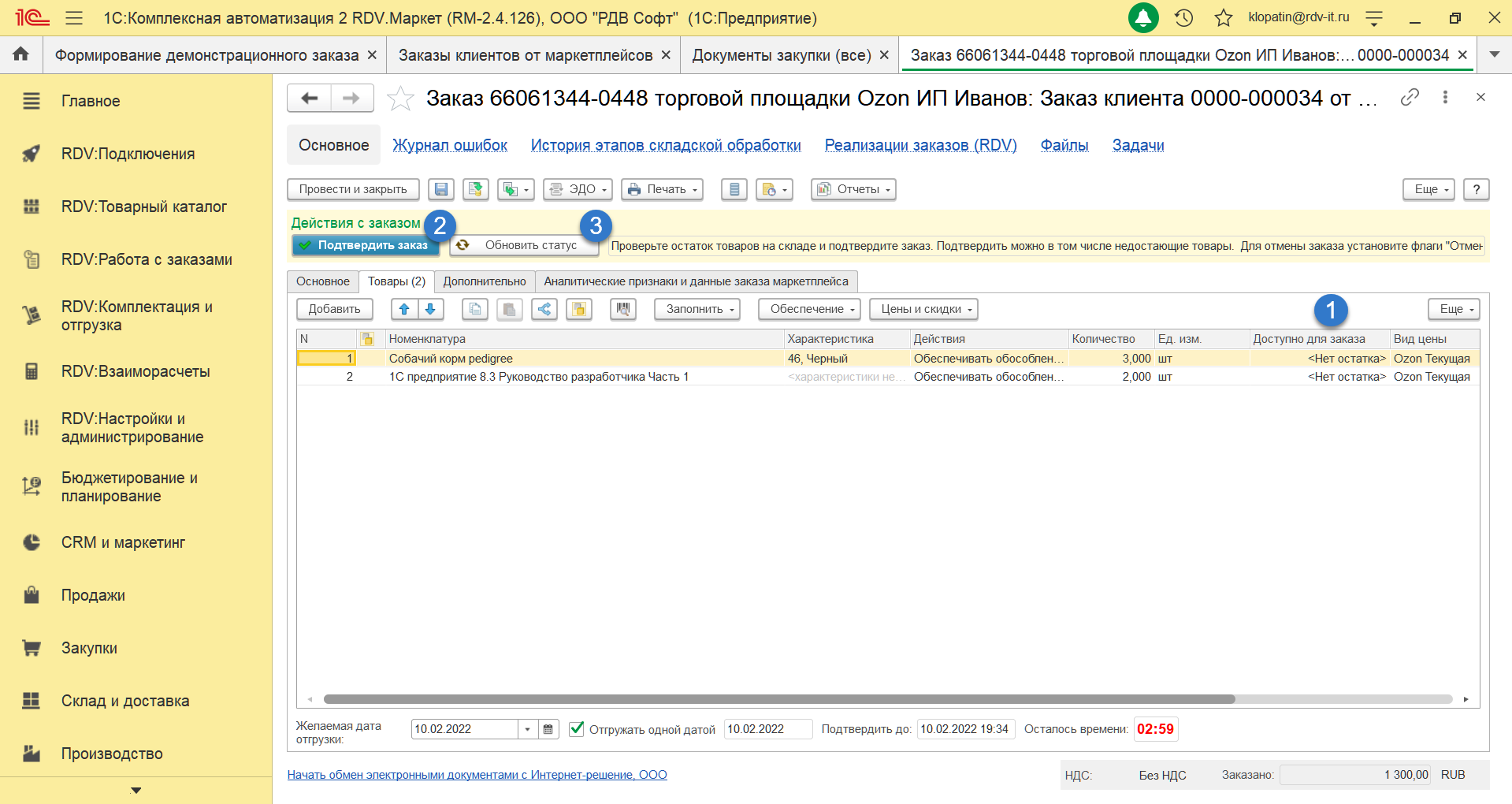Move the row up with the blue up arrow
Viewport: 1512px width, 804px height.
click(x=404, y=309)
